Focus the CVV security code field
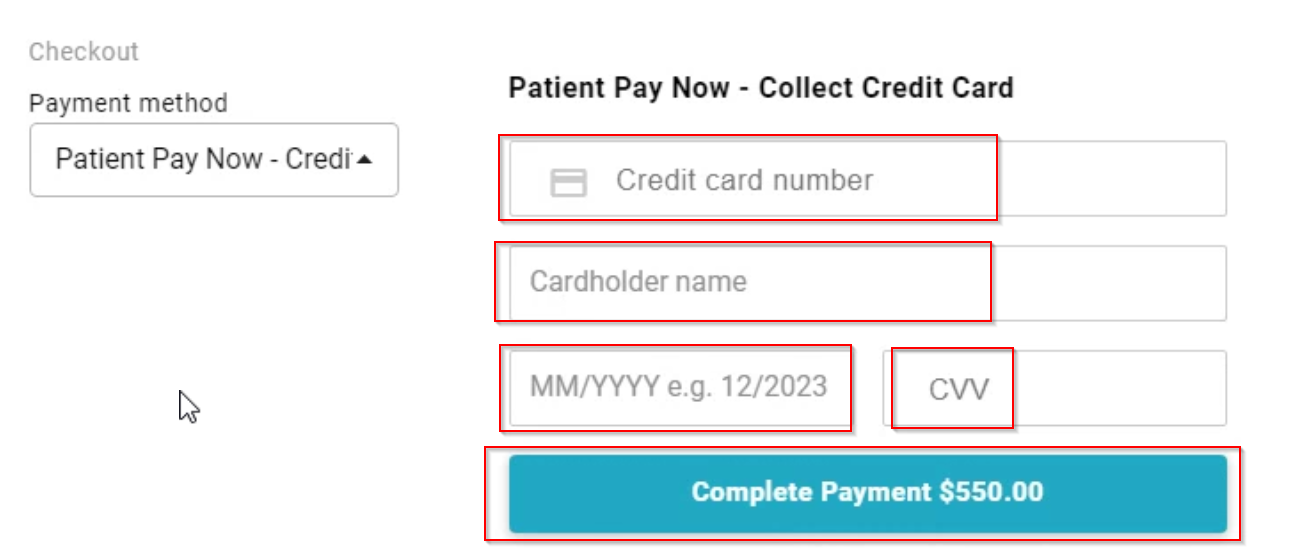Image resolution: width=1300 pixels, height=548 pixels. 1054,388
